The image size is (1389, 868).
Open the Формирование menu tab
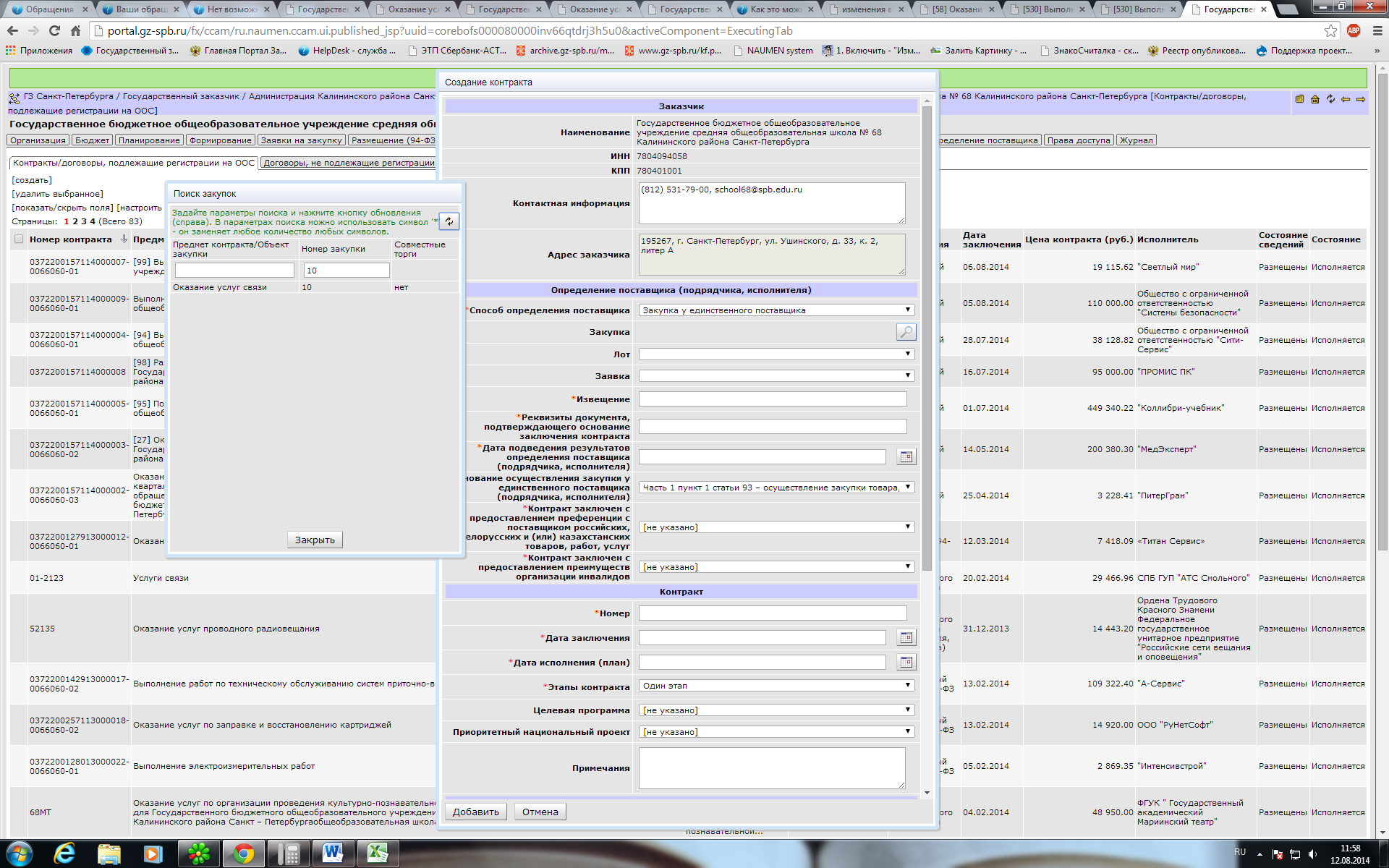[221, 140]
